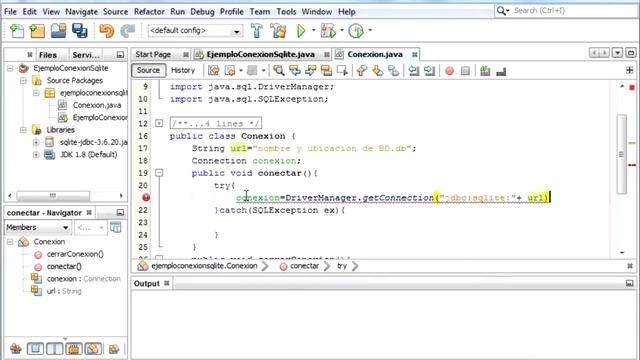Click the Build Project hammer icon

[x=257, y=31]
